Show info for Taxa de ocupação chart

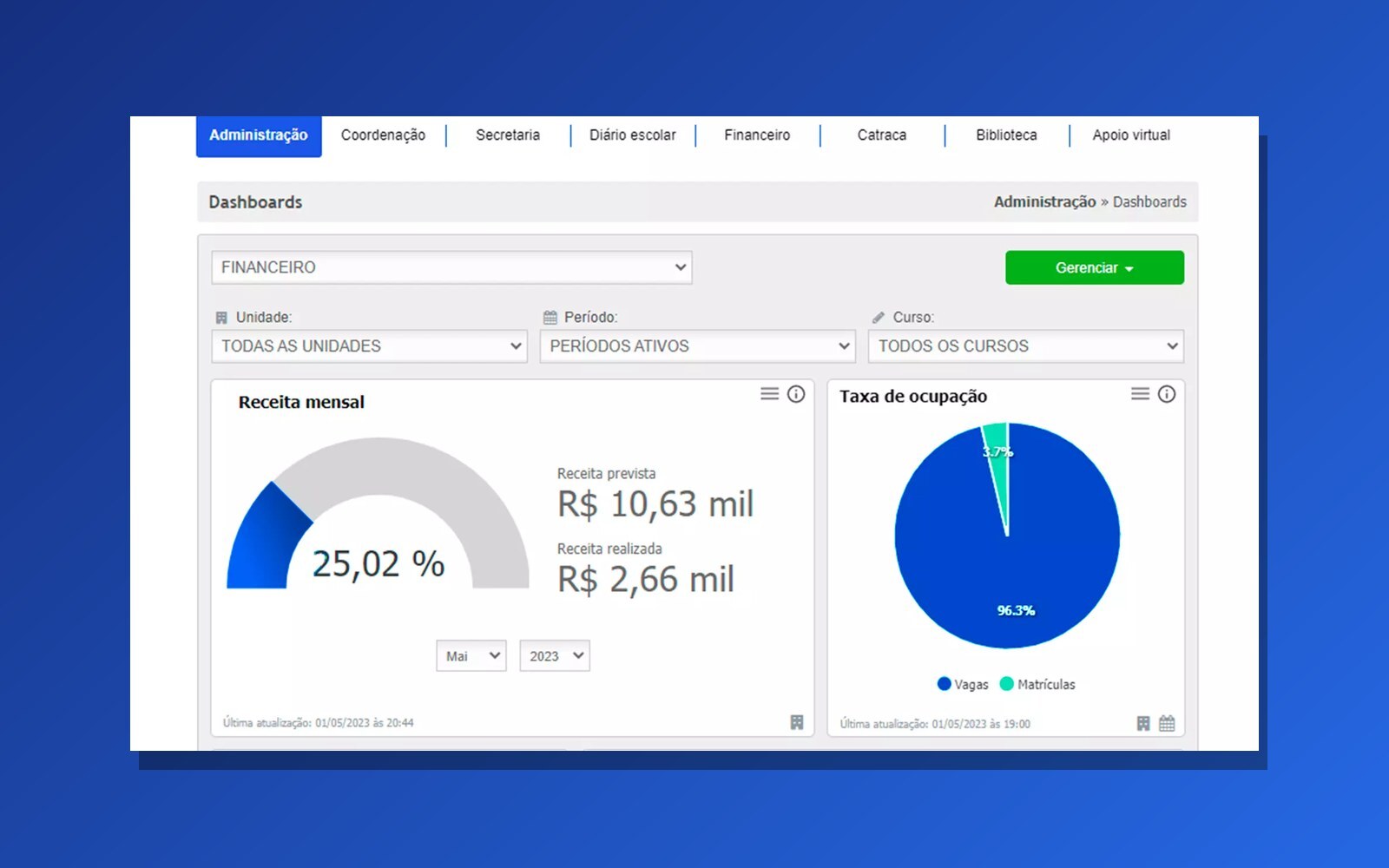coord(1167,394)
